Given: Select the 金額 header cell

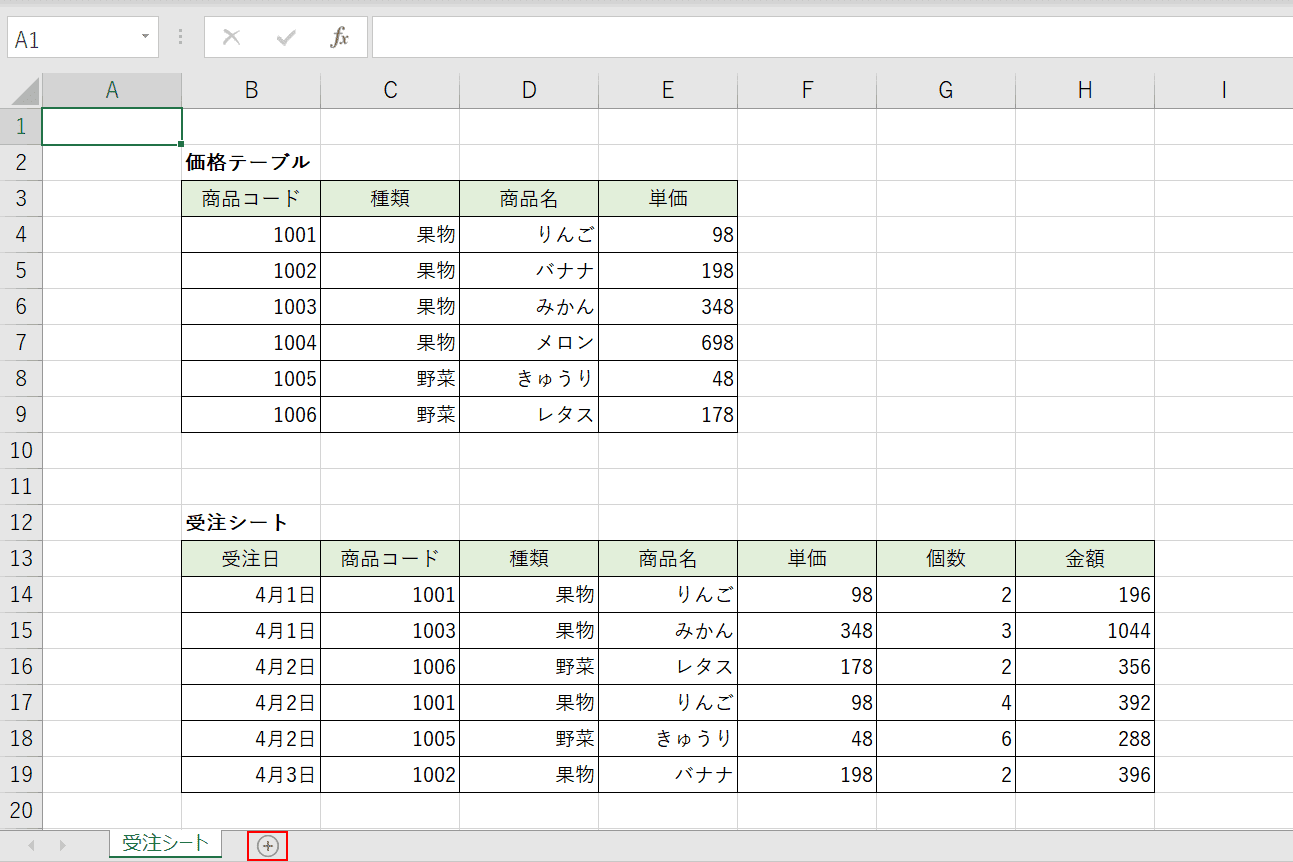Looking at the screenshot, I should [x=1085, y=559].
